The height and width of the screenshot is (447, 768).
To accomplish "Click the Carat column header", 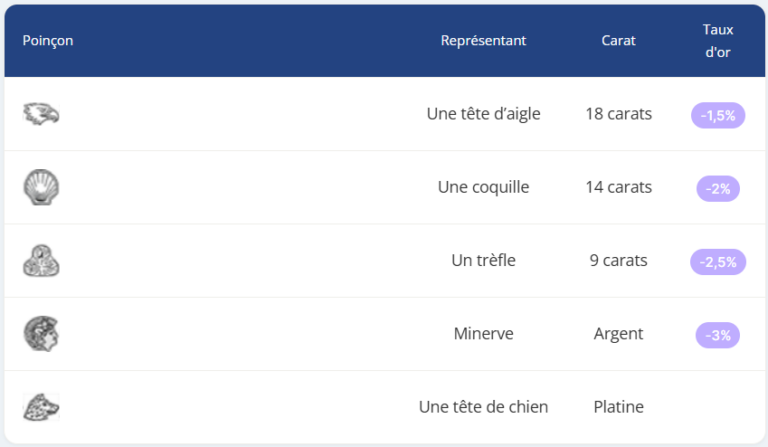I will (x=618, y=41).
